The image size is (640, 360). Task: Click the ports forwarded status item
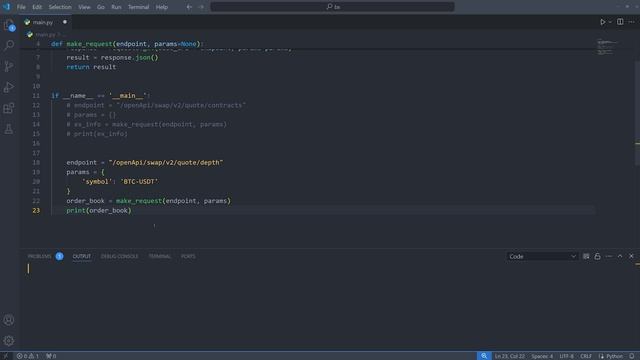51,356
